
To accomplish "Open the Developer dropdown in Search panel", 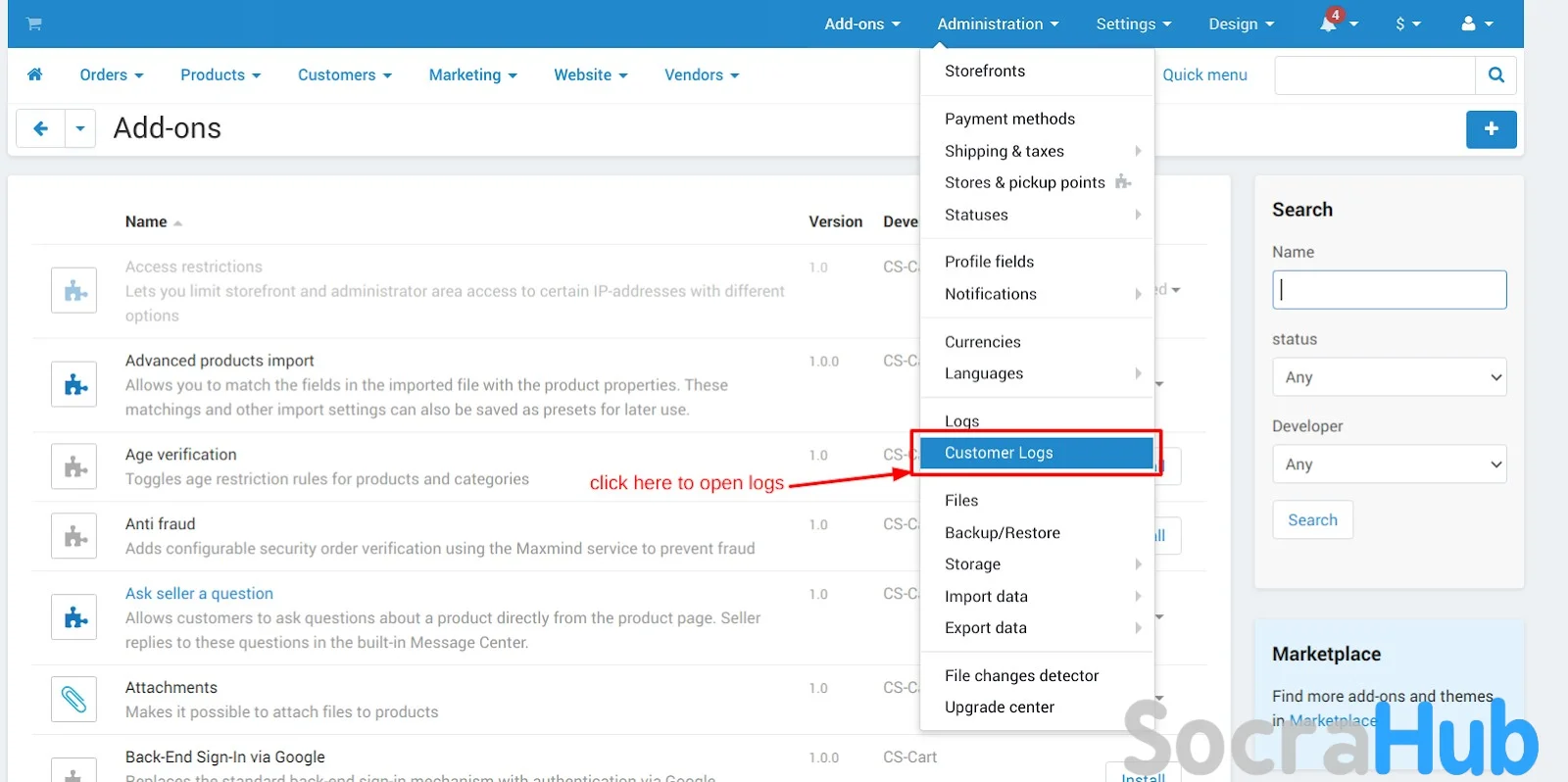I will point(1389,464).
